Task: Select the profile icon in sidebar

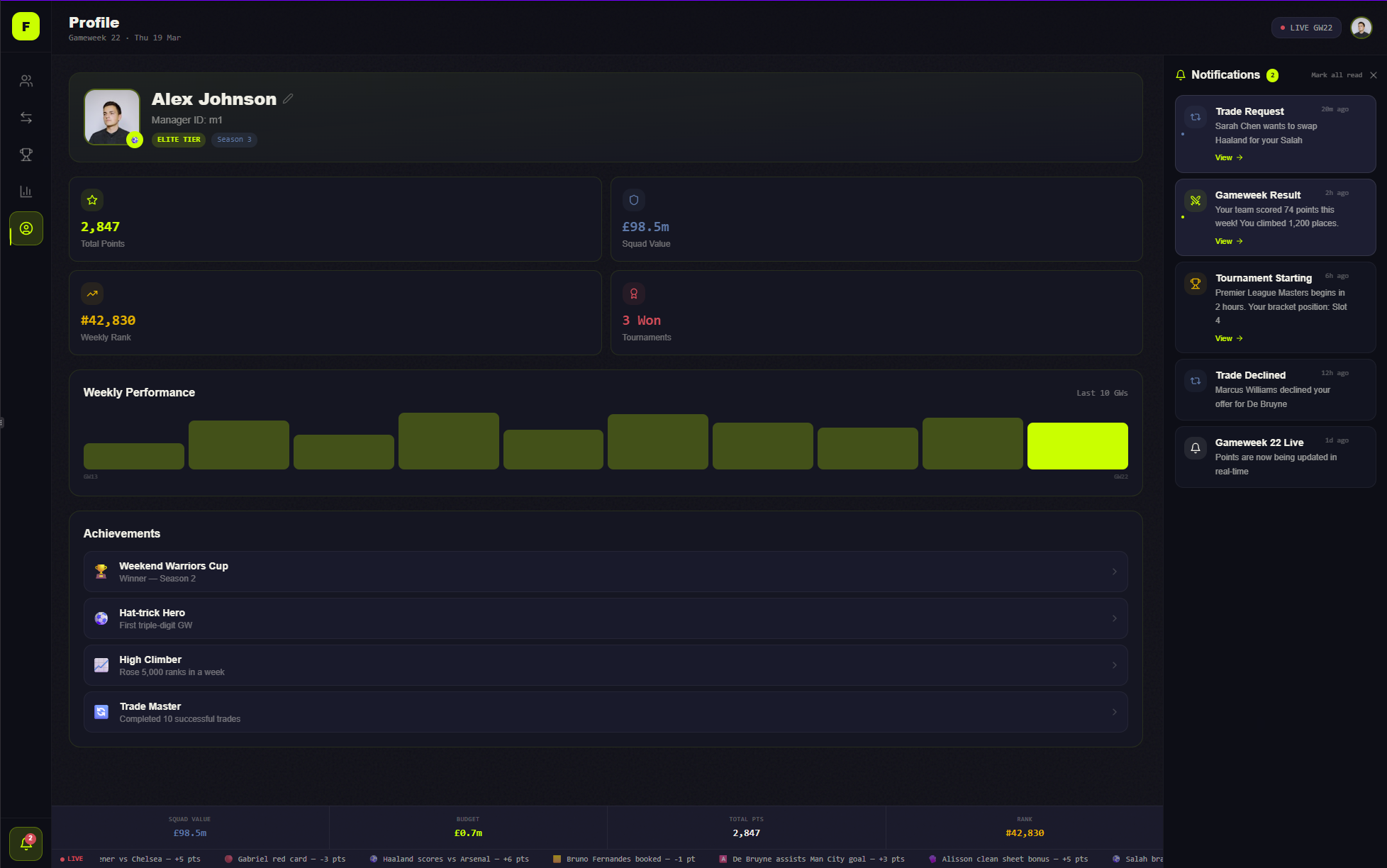Action: click(26, 228)
